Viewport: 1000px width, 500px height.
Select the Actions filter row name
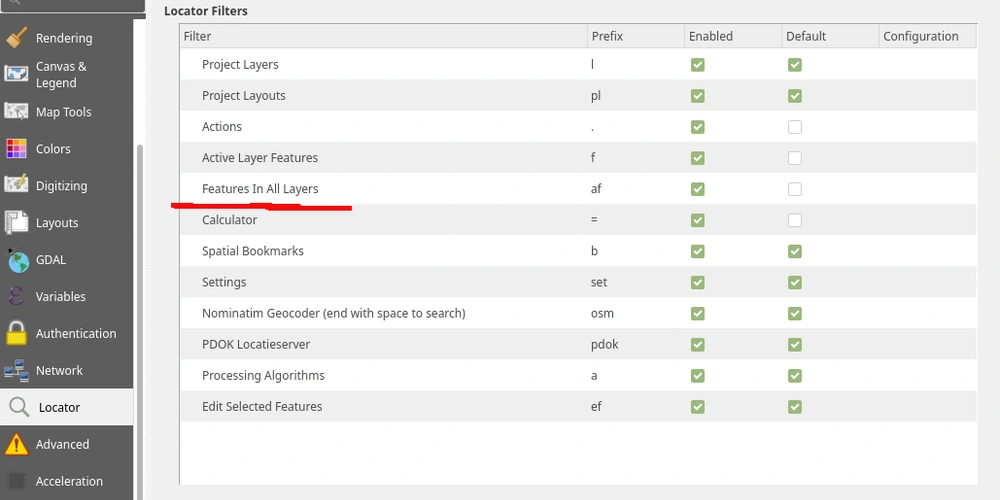(222, 127)
